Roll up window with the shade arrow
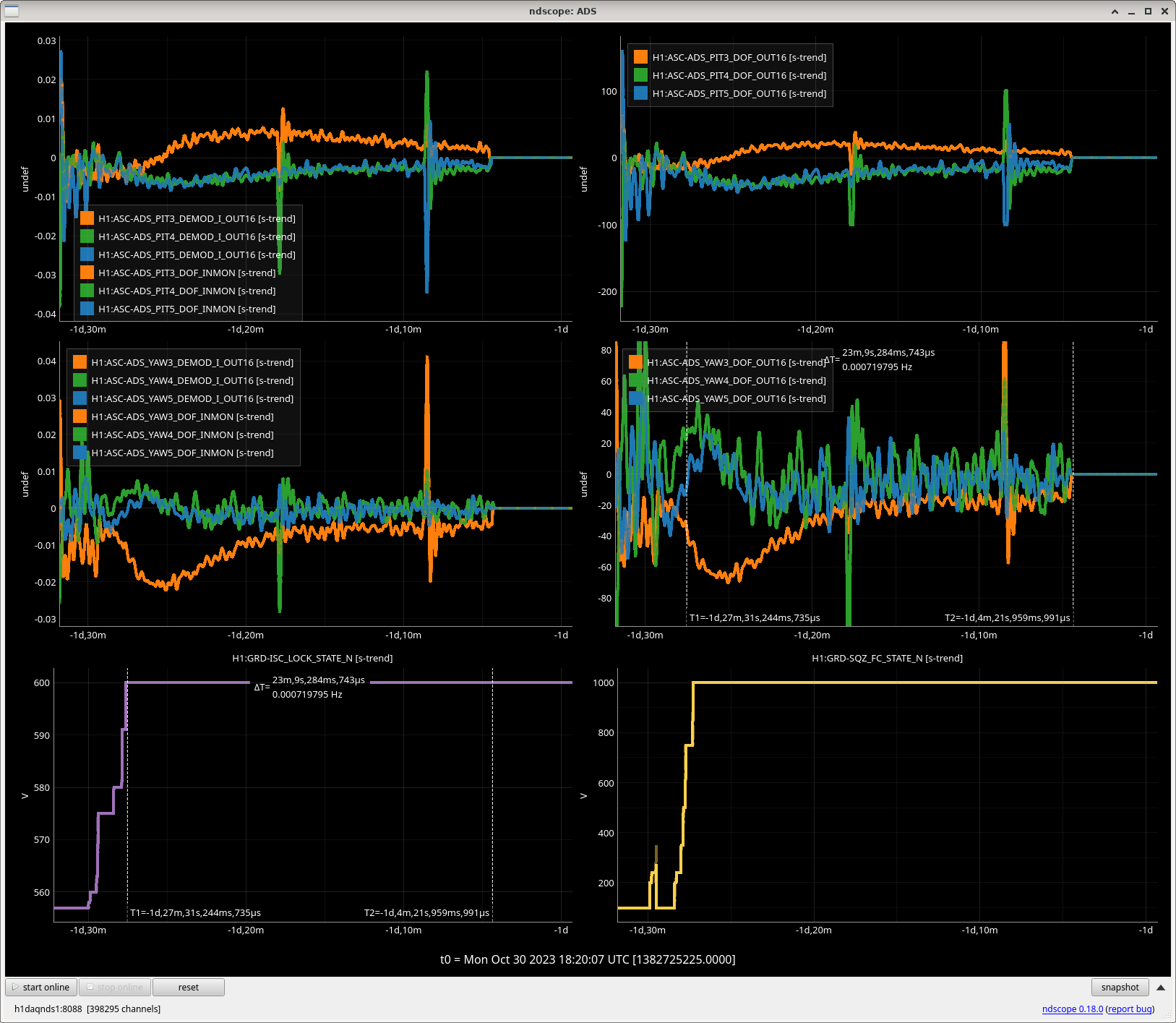 1115,11
